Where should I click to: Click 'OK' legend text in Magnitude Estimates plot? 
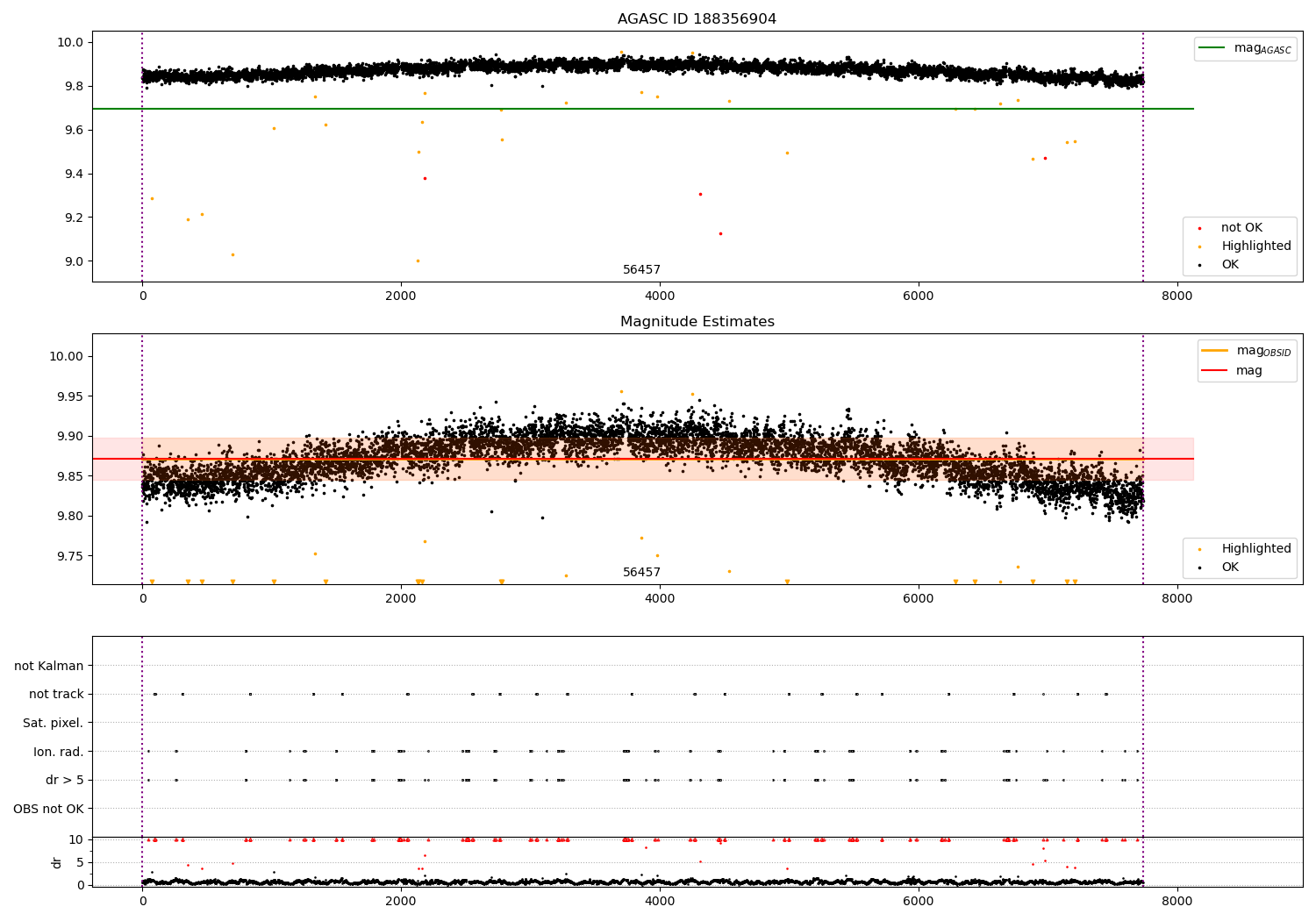(x=1230, y=568)
